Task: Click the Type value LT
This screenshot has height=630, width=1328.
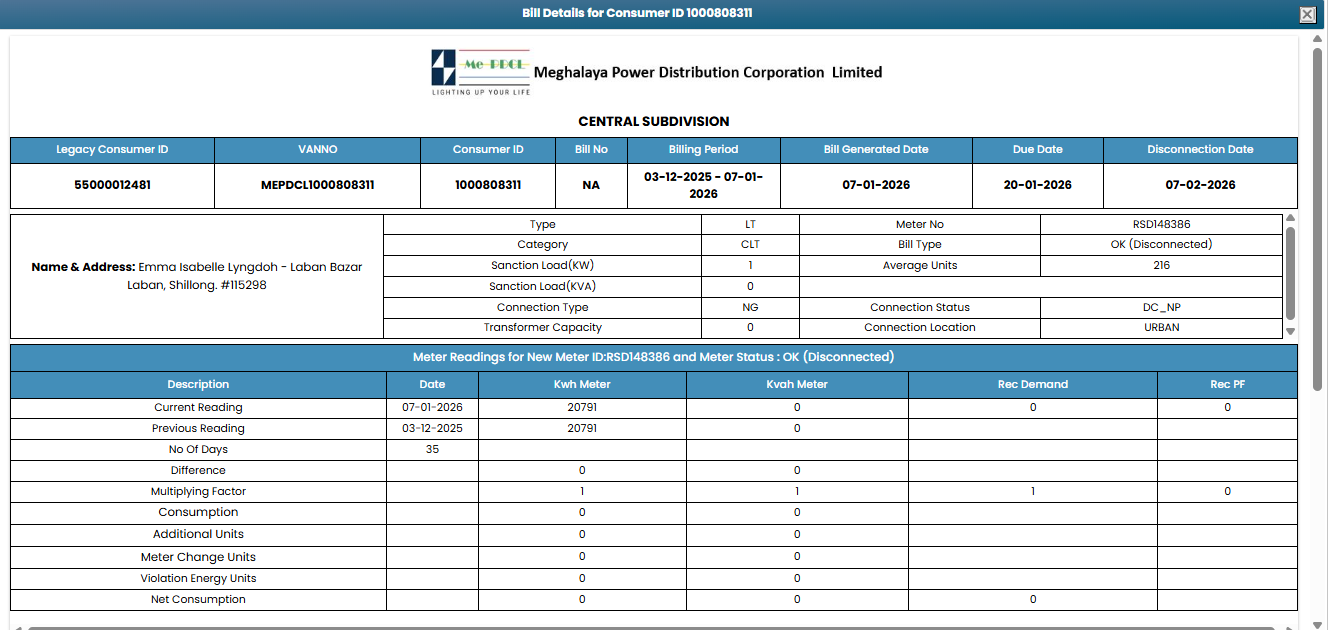Action: (750, 225)
